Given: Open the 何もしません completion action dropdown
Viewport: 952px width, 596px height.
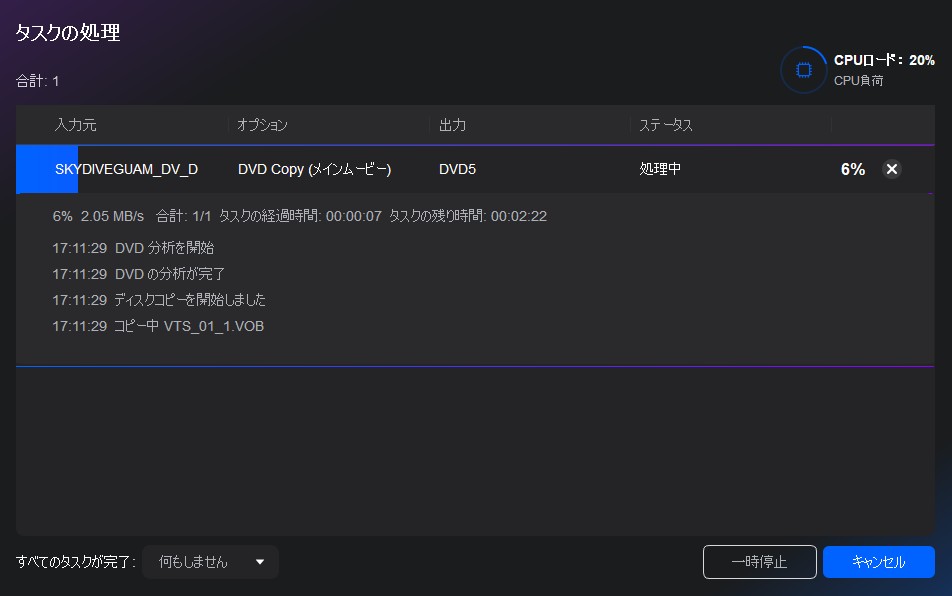Looking at the screenshot, I should [x=210, y=562].
